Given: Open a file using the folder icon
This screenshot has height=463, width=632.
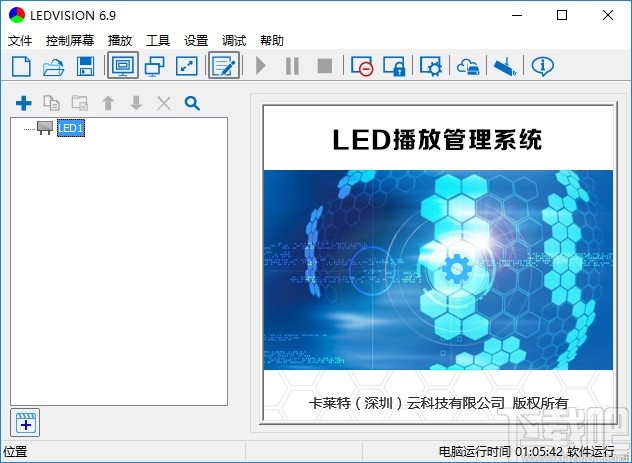Looking at the screenshot, I should [x=53, y=66].
